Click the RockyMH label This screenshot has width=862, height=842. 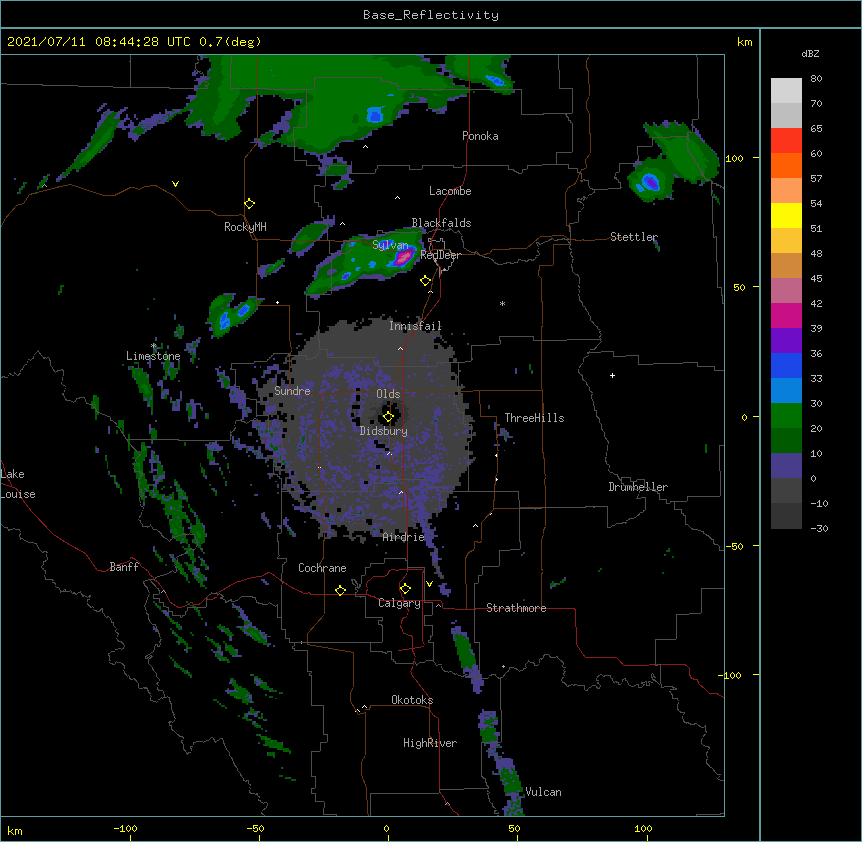(x=245, y=227)
